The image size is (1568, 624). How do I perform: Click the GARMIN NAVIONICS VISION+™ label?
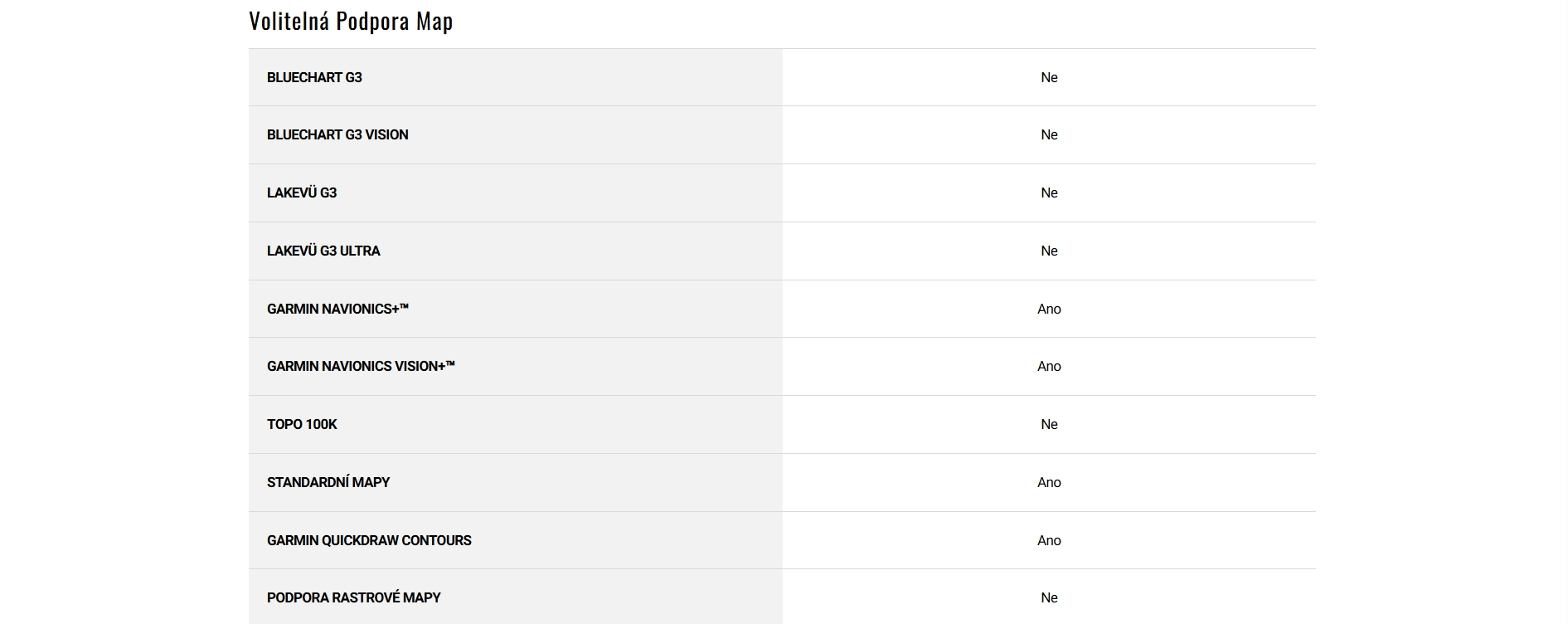(361, 366)
